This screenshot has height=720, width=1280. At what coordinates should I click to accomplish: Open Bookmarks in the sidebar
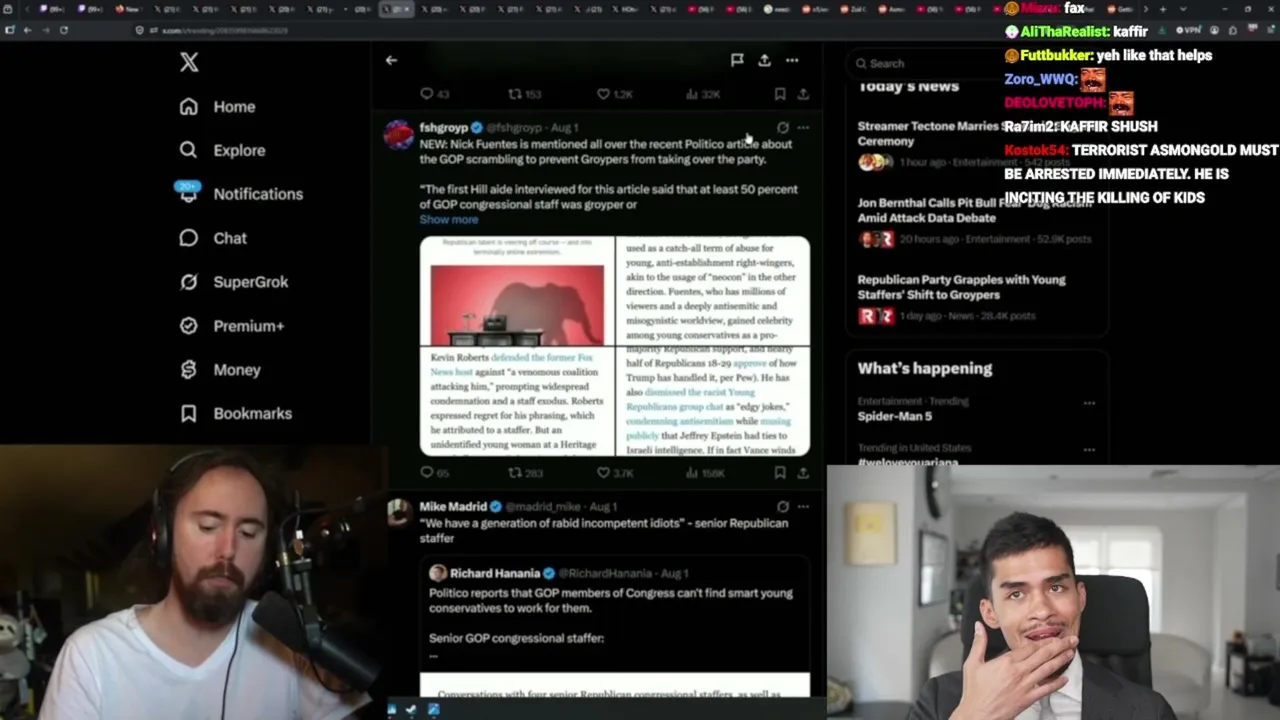point(236,414)
